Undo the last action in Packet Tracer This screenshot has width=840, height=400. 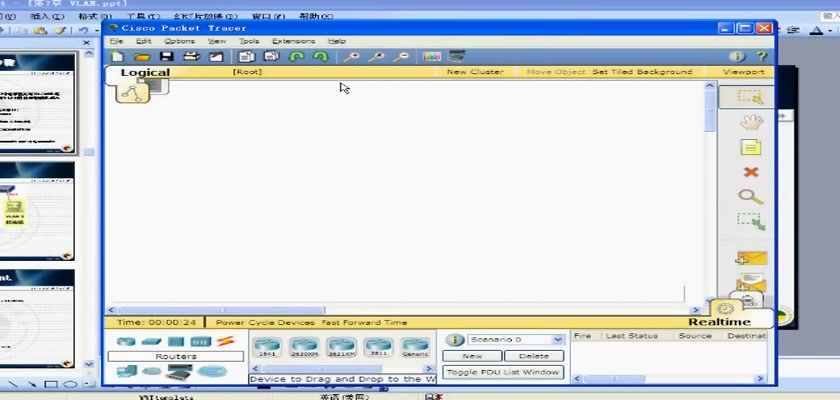coord(296,56)
